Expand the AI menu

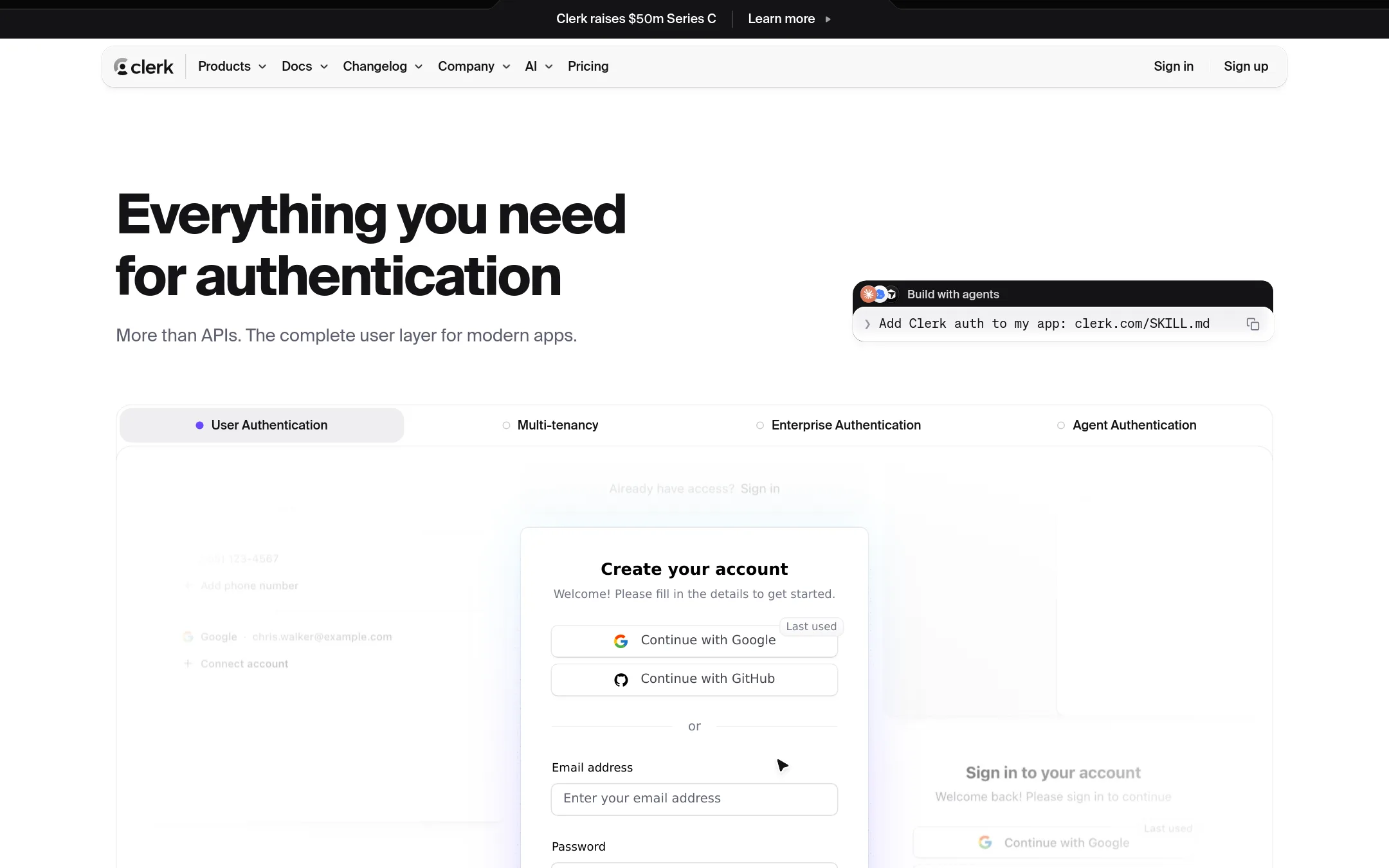(x=539, y=66)
